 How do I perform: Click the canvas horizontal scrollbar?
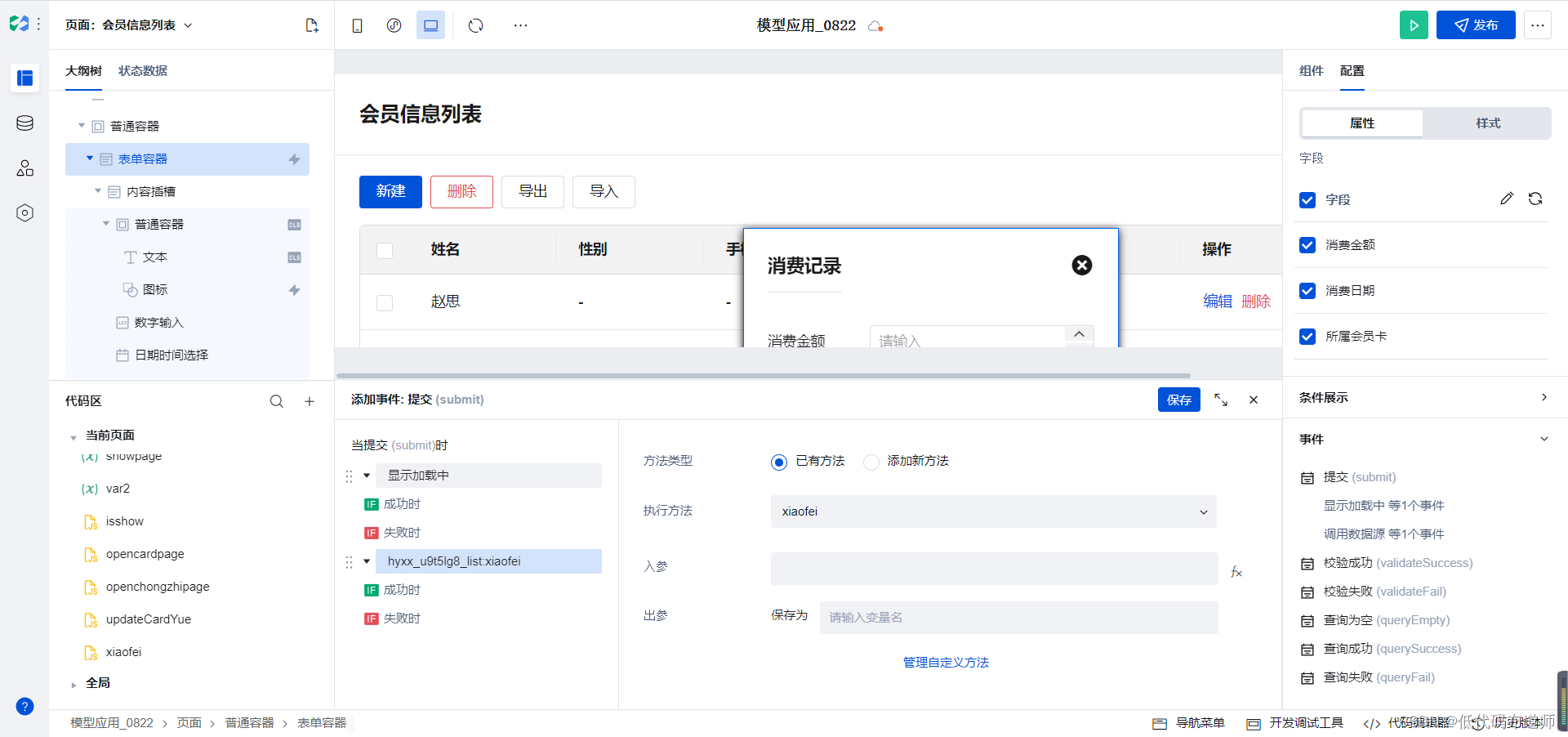pyautogui.click(x=765, y=376)
